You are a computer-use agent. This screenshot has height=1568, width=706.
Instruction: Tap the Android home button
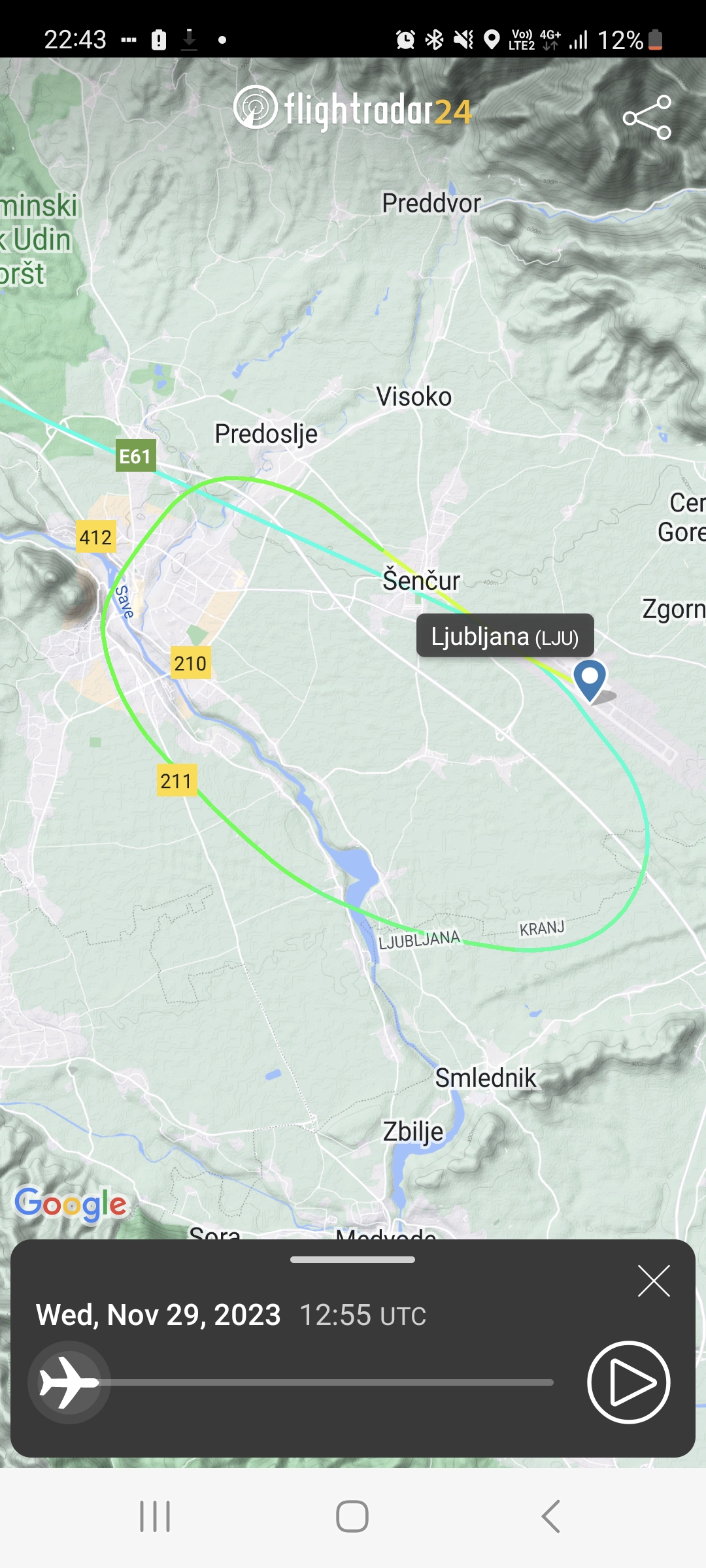point(352,1516)
